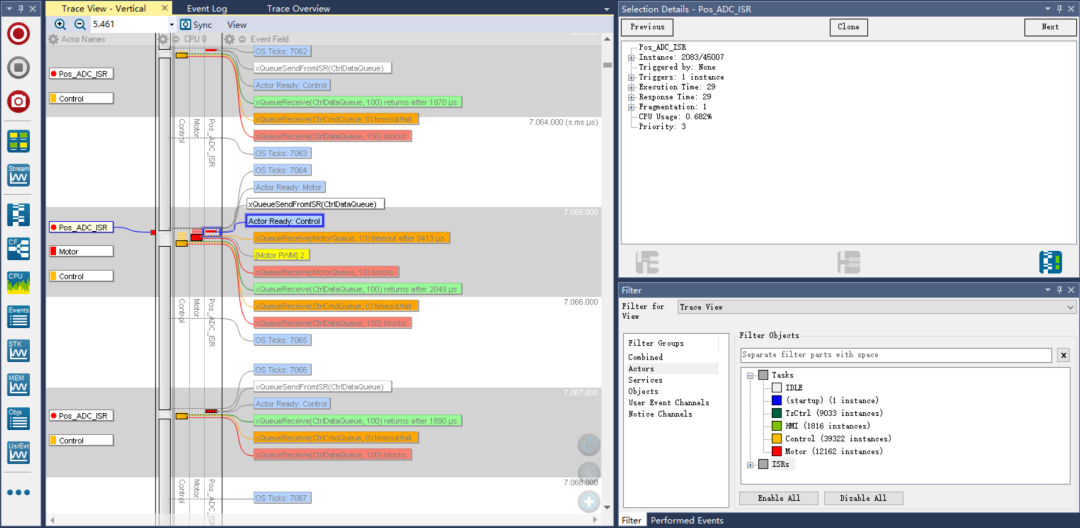Select the User Event Channels filter group
The image size is (1080, 528).
pyautogui.click(x=669, y=403)
